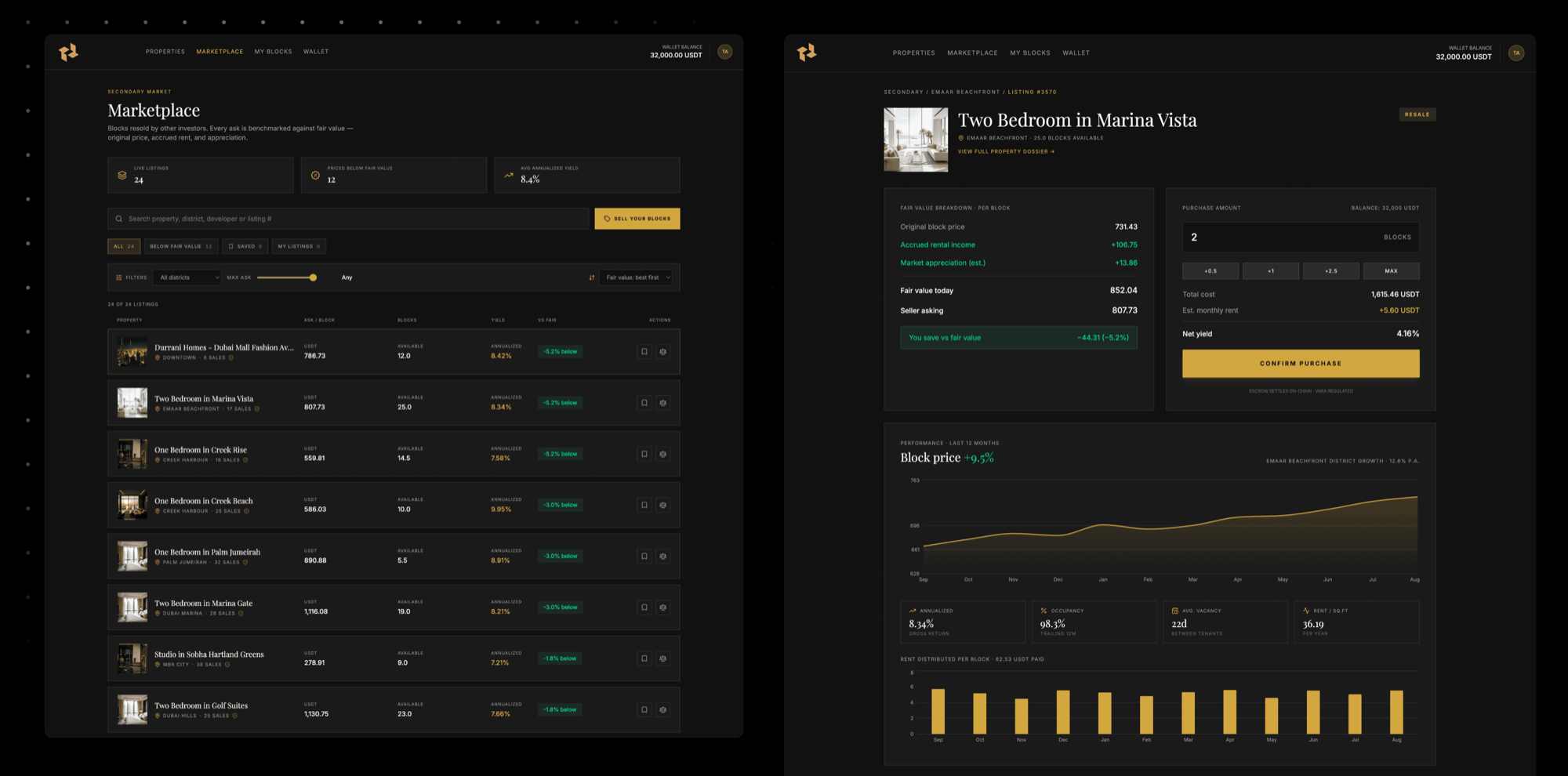Open the TA avatar in listing detail window

1516,53
